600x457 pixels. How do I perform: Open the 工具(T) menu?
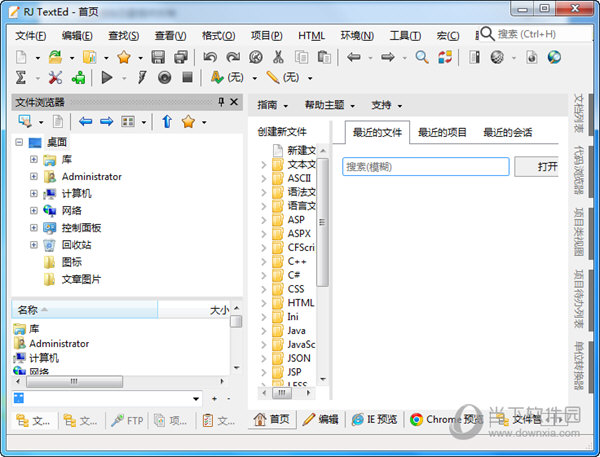coord(405,36)
